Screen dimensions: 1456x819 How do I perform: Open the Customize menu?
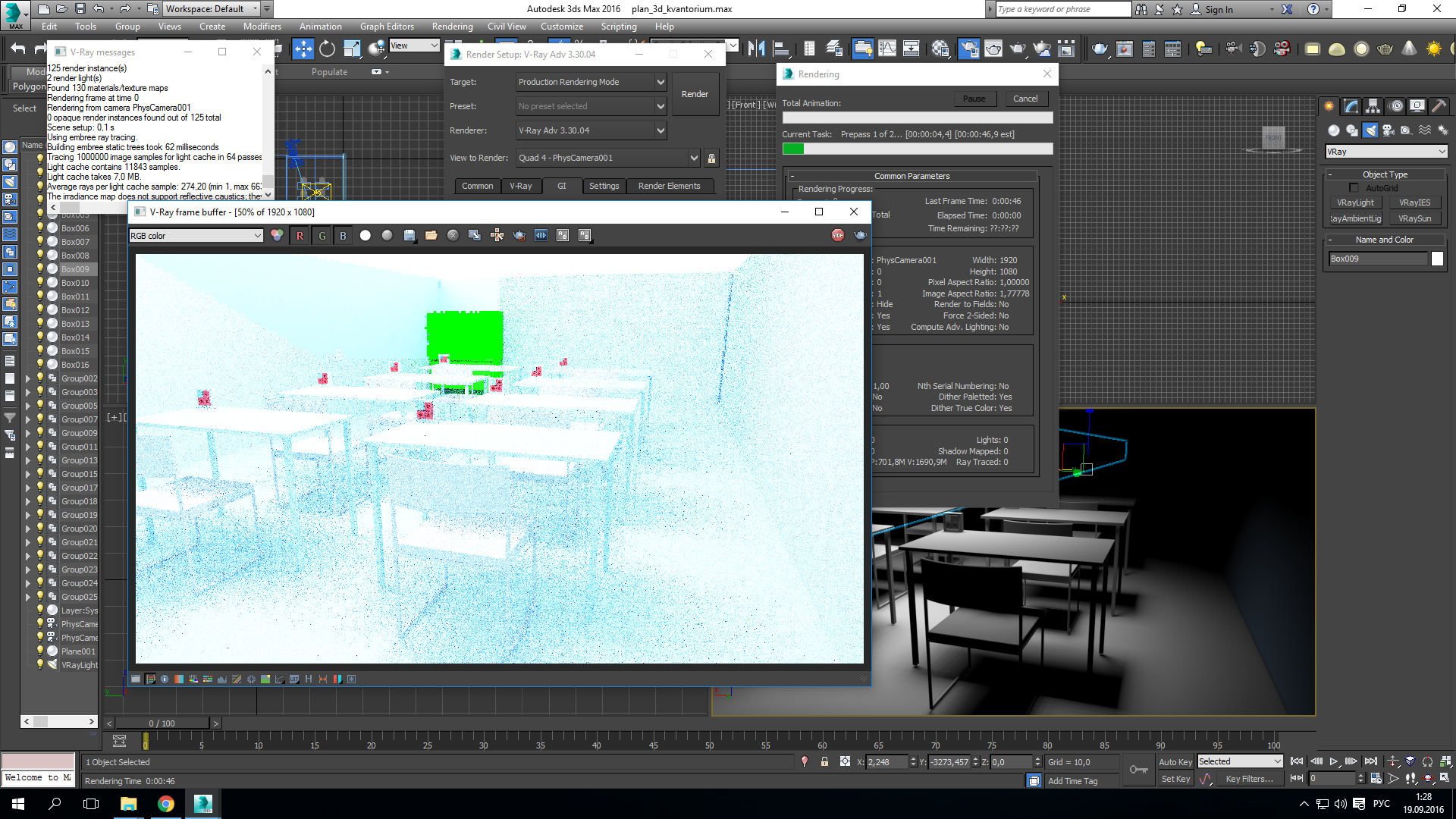point(561,27)
